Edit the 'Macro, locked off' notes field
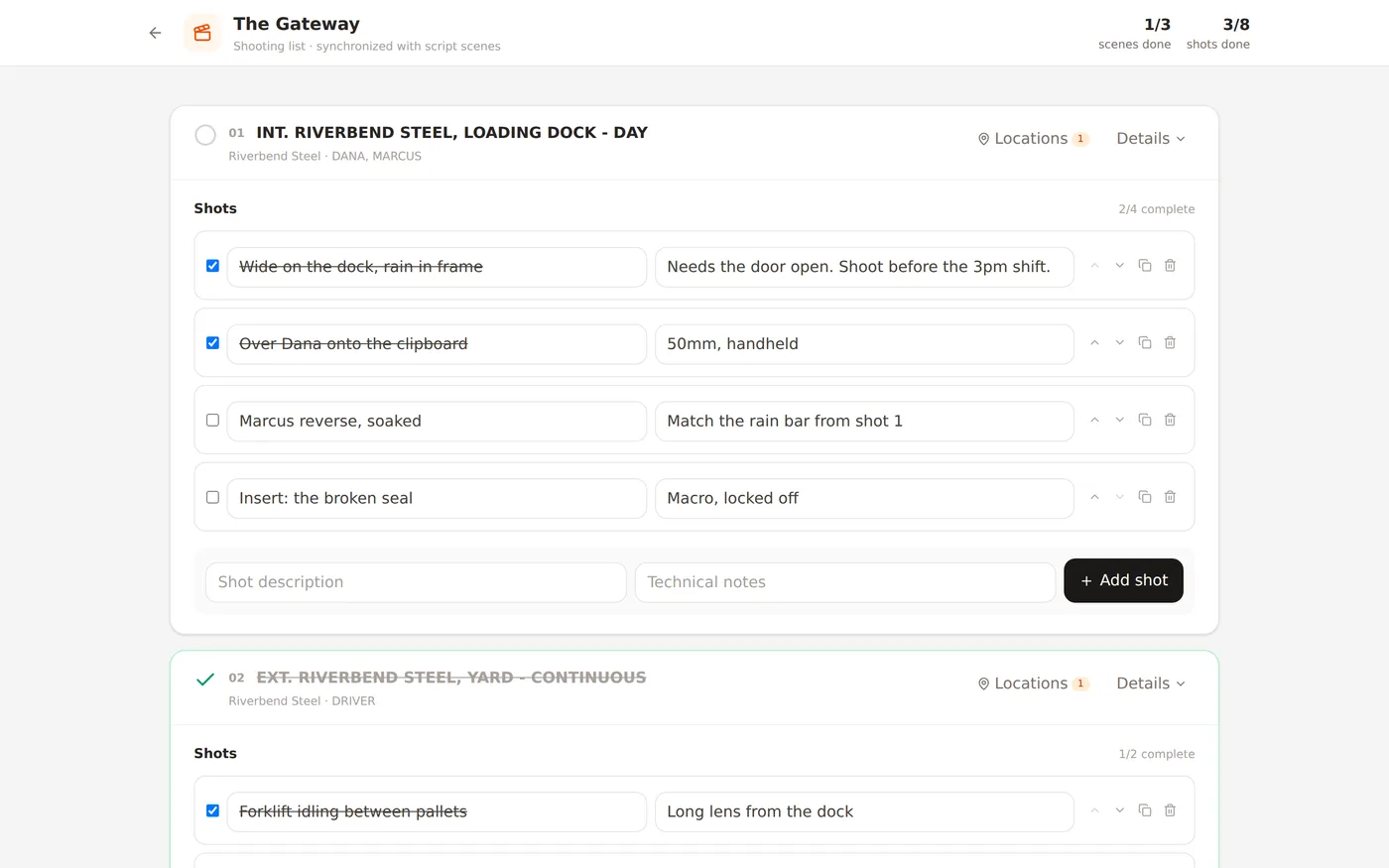Screen dimensions: 1389x868 tap(864, 499)
